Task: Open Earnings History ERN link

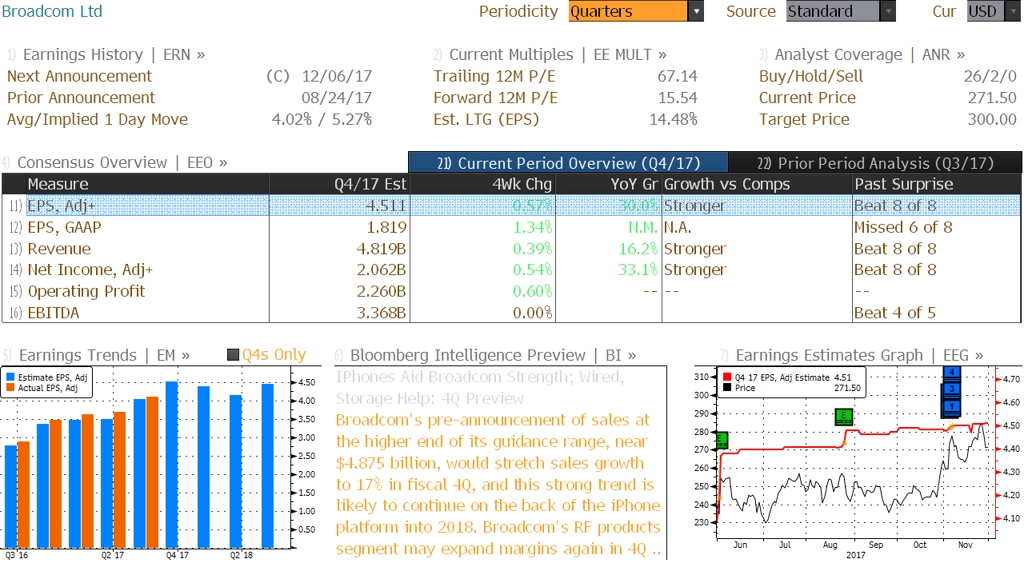Action: pos(114,55)
